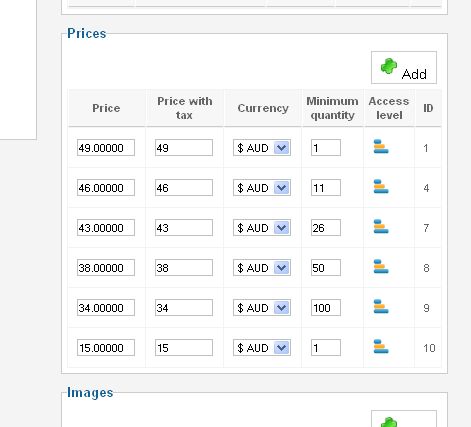Click the price field showing 49.00000
This screenshot has height=427, width=471.
pos(106,148)
